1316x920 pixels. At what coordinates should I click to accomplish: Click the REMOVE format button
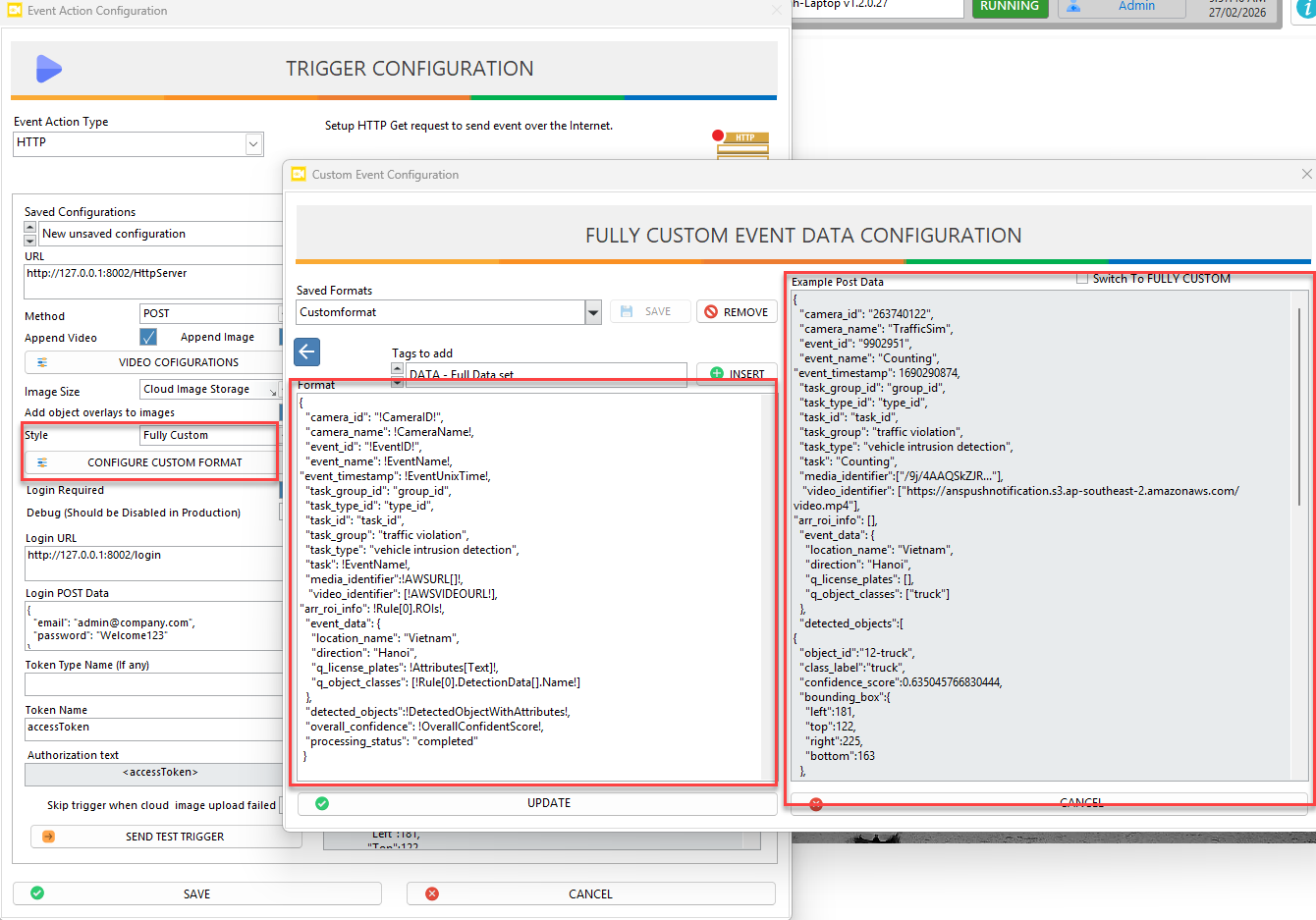pos(737,312)
